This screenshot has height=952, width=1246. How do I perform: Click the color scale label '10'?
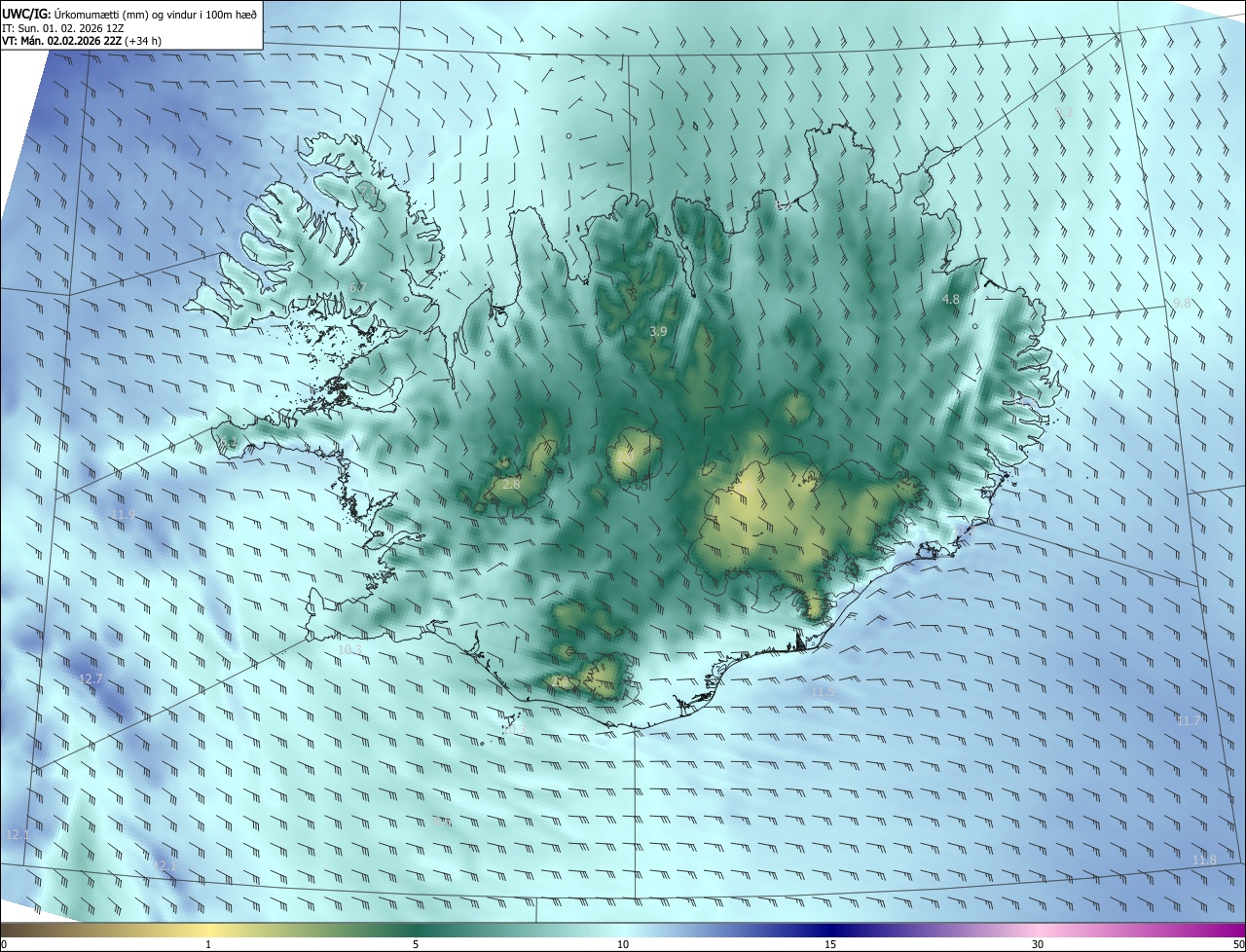point(623,944)
